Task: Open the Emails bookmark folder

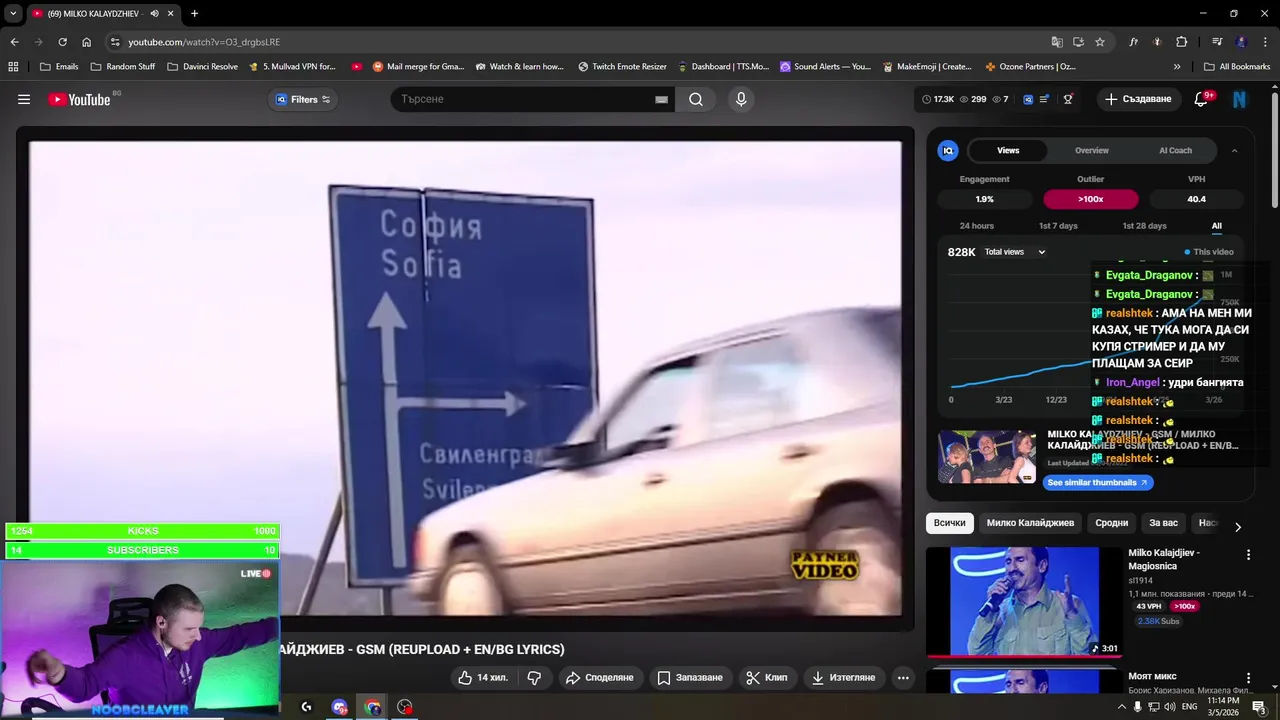Action: (x=58, y=67)
